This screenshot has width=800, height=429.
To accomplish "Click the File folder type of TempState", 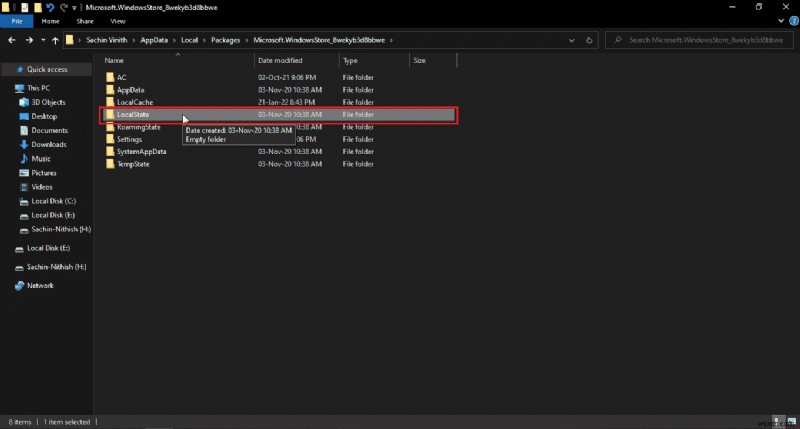I will 358,164.
